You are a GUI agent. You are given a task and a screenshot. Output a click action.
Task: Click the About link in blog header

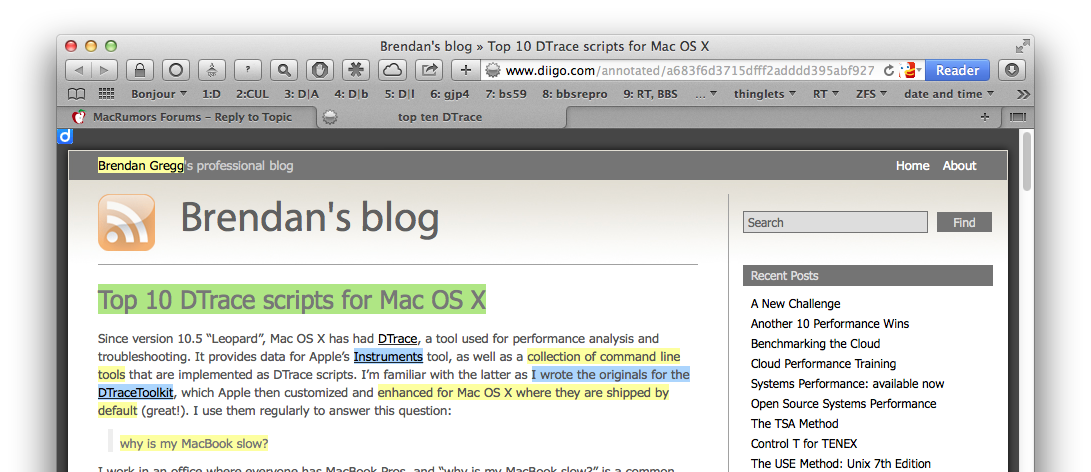959,166
